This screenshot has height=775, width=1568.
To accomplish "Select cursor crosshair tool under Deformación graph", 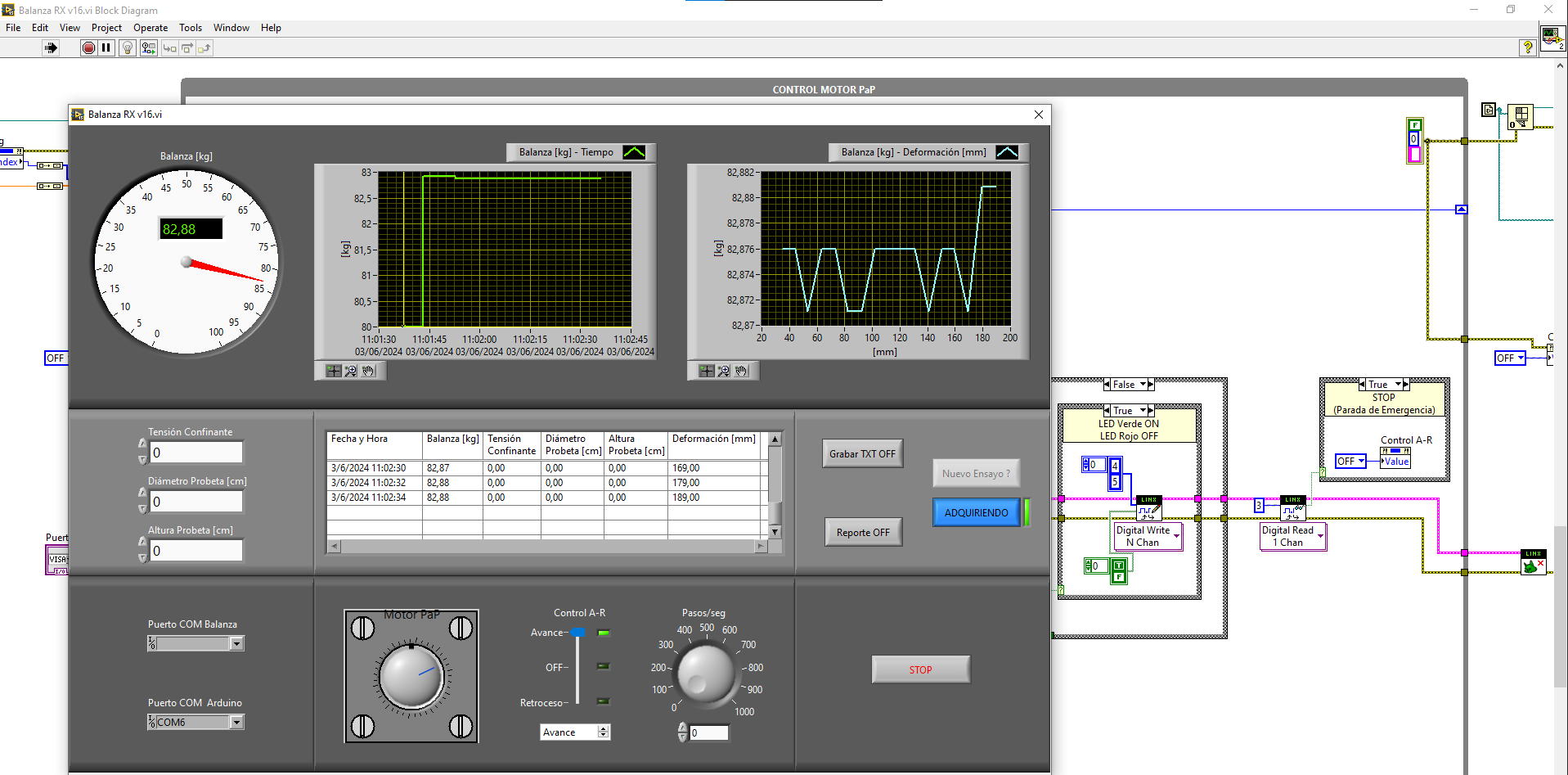I will pos(707,372).
